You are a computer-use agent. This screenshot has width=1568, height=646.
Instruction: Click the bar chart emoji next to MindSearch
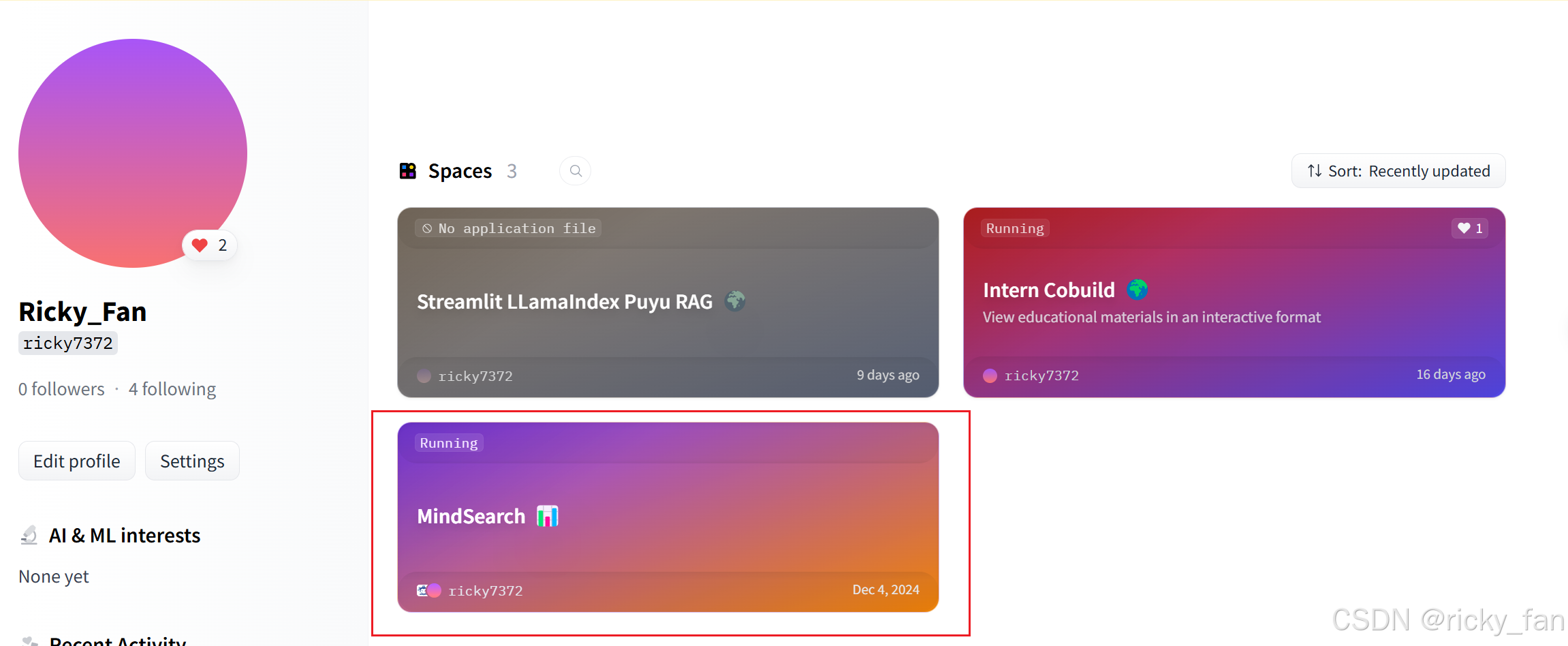(x=548, y=516)
